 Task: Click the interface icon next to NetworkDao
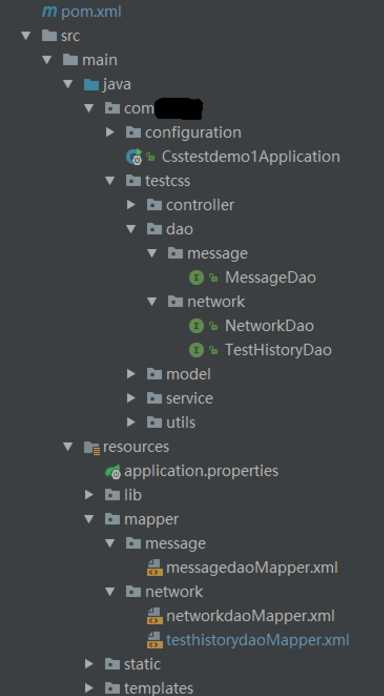[196, 326]
